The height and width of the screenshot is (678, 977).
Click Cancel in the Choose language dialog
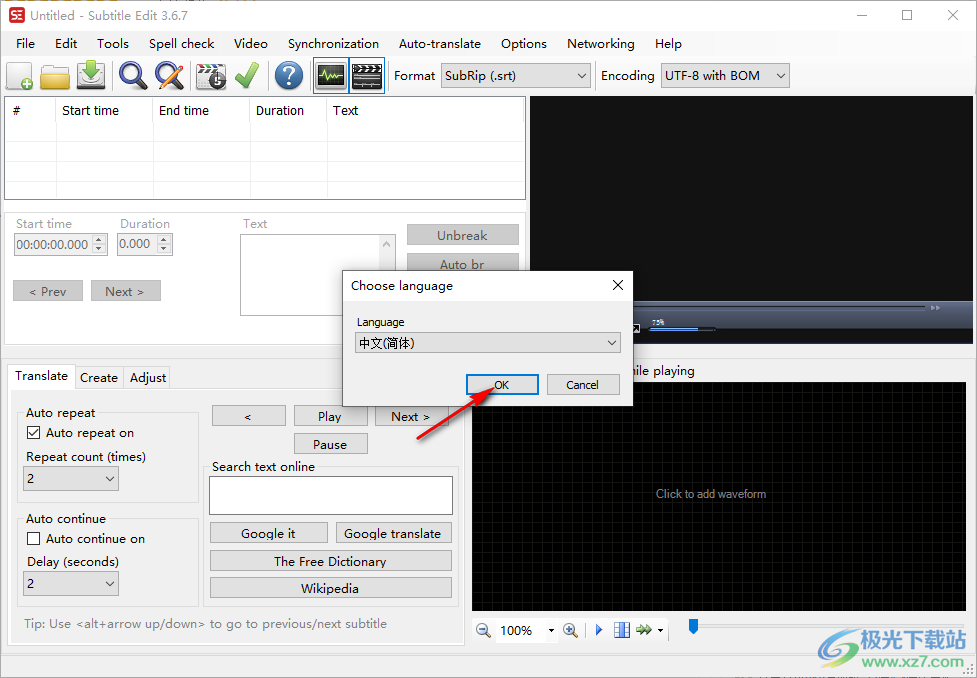tap(582, 384)
